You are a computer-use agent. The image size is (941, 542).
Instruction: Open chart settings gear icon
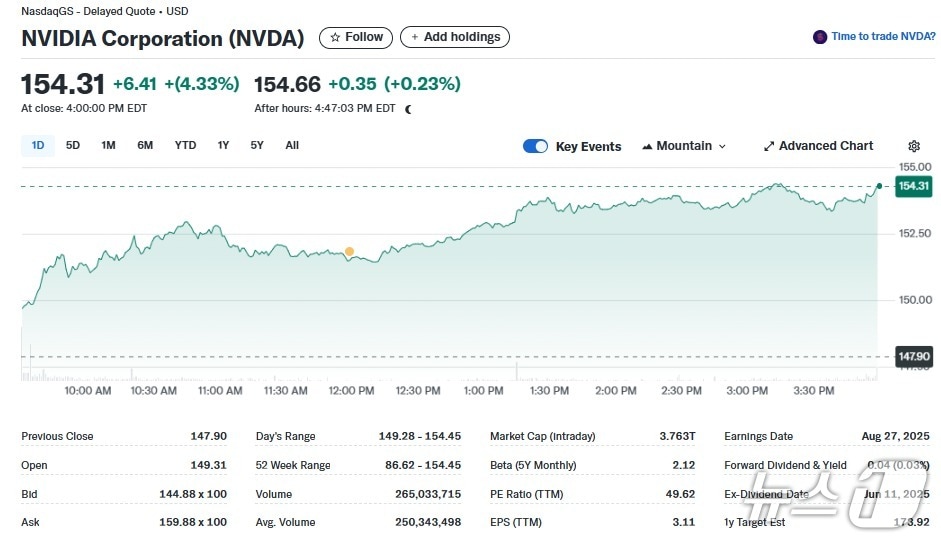click(x=913, y=146)
